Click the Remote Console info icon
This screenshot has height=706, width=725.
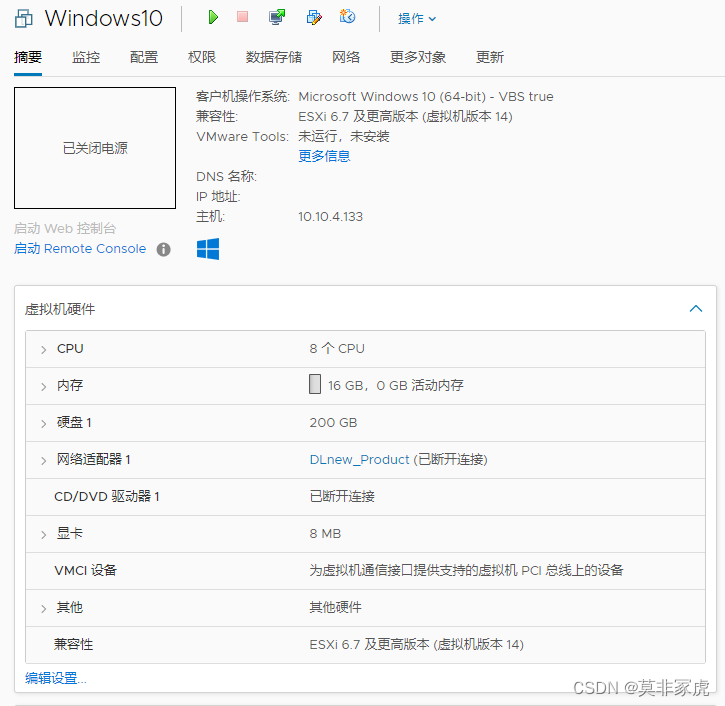click(163, 250)
